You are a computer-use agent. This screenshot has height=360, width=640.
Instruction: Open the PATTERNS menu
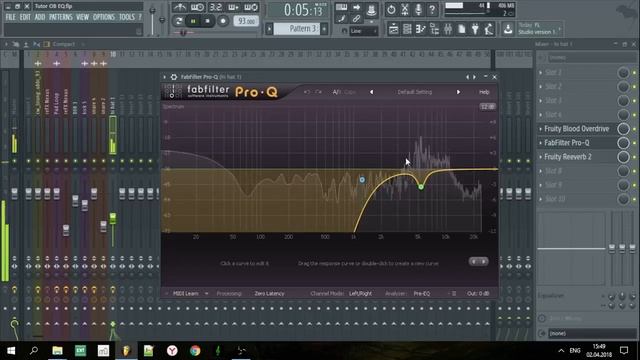coord(60,17)
